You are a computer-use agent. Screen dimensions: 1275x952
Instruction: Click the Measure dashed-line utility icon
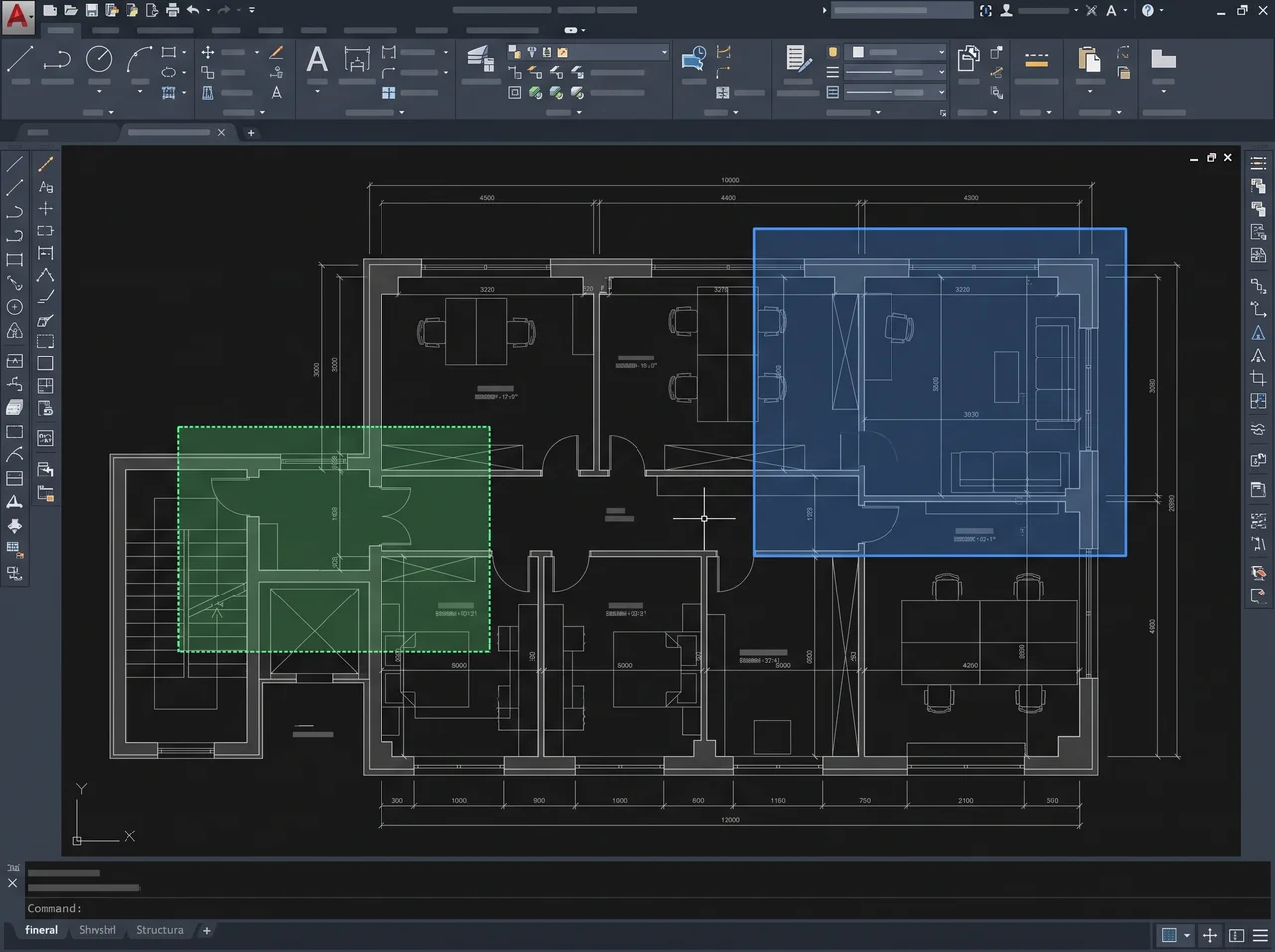coord(1036,60)
